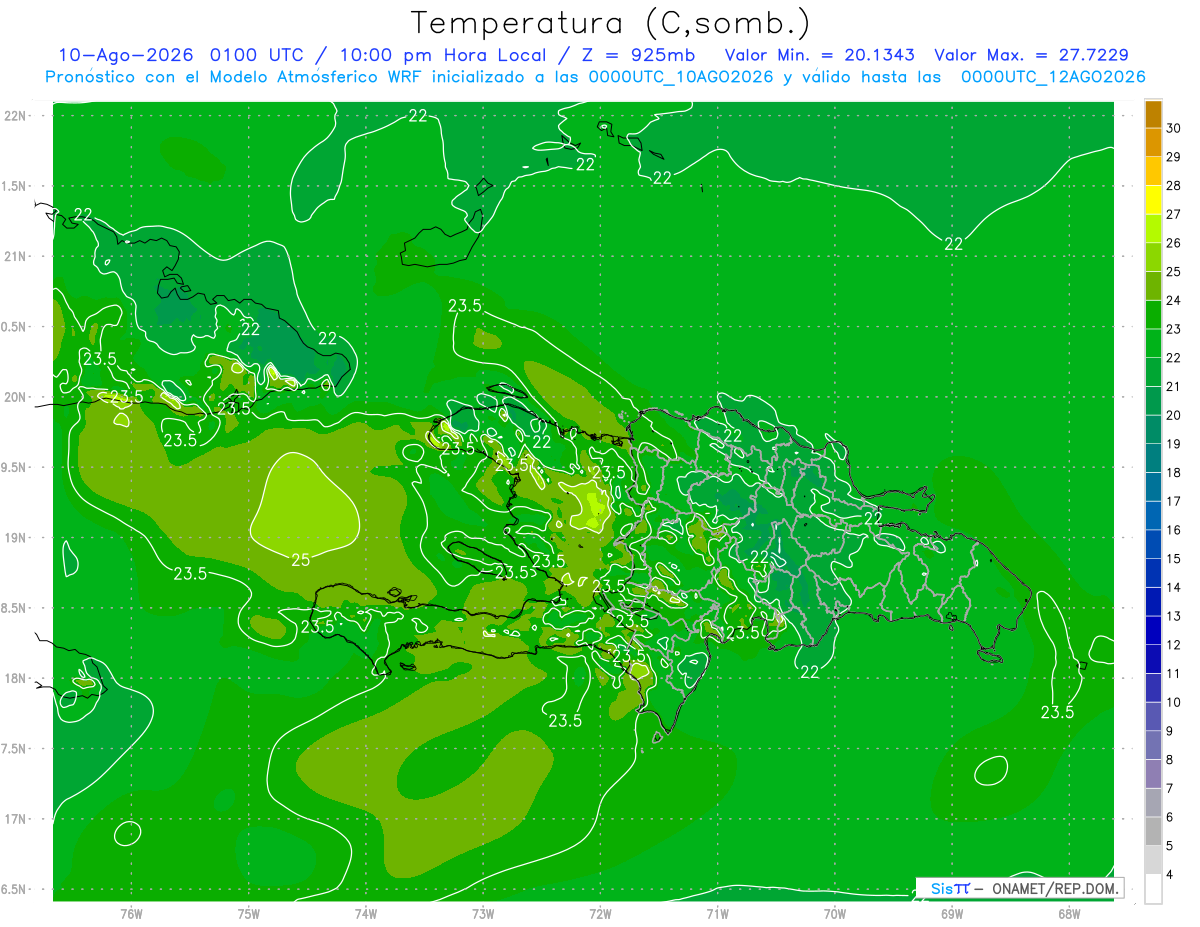Click the '7.5N' latitude axis label
Screen dimensions: 1200x927
pyautogui.click(x=16, y=748)
